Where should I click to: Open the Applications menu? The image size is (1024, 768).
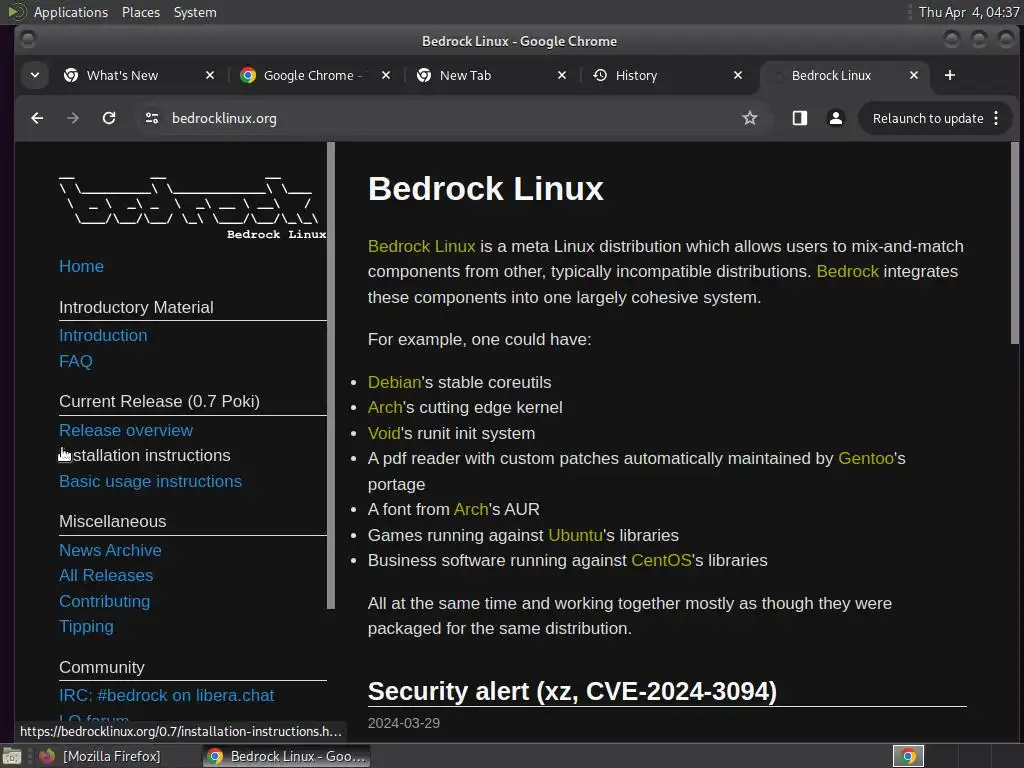71,12
